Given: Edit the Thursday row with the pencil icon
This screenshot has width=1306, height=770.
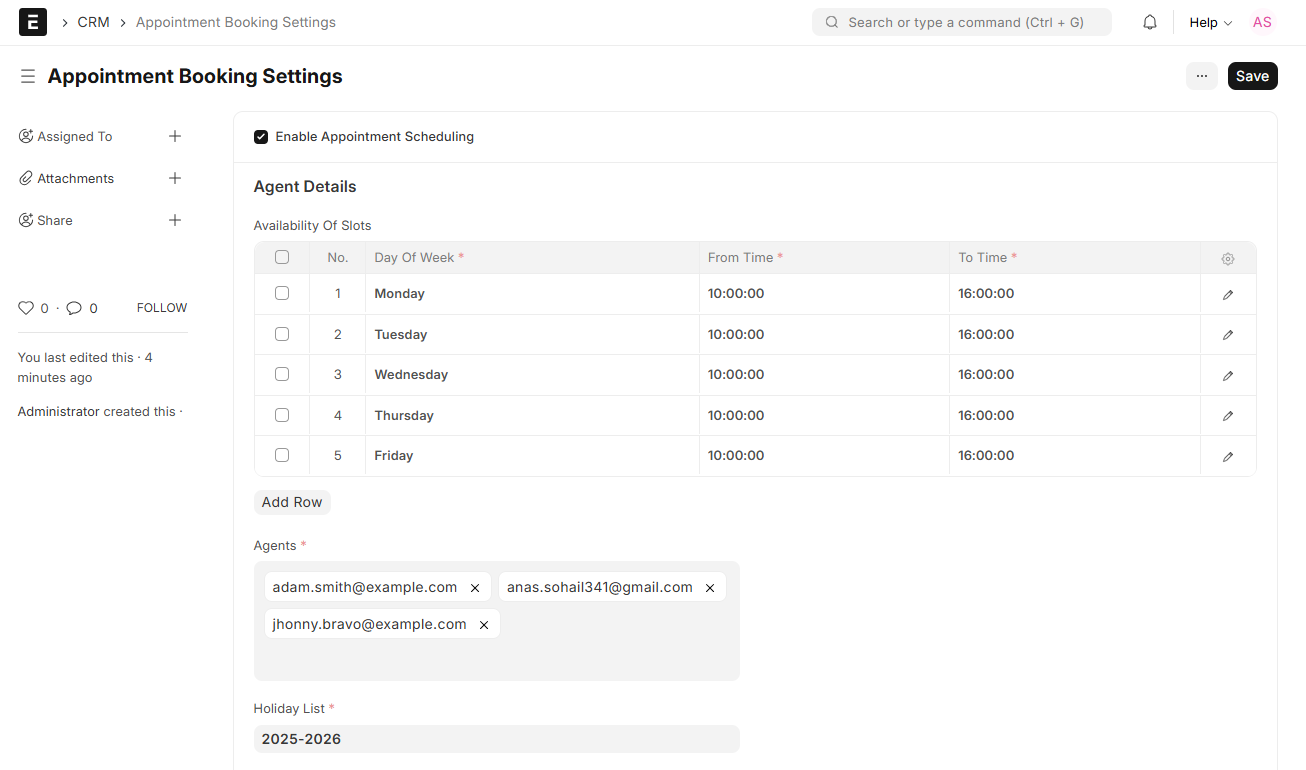Looking at the screenshot, I should 1228,416.
